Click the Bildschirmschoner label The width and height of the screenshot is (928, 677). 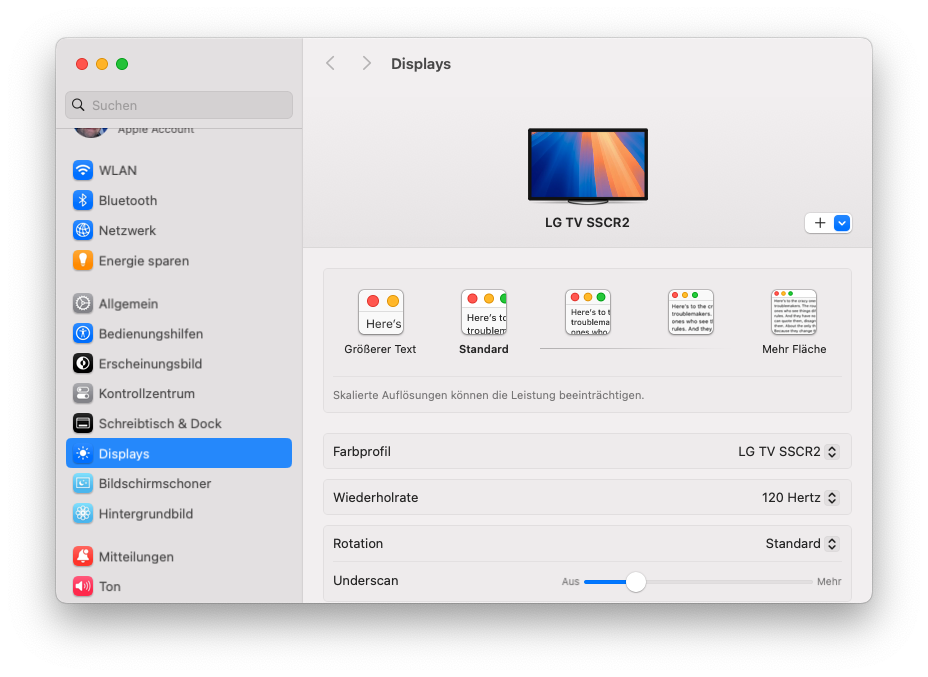point(155,483)
